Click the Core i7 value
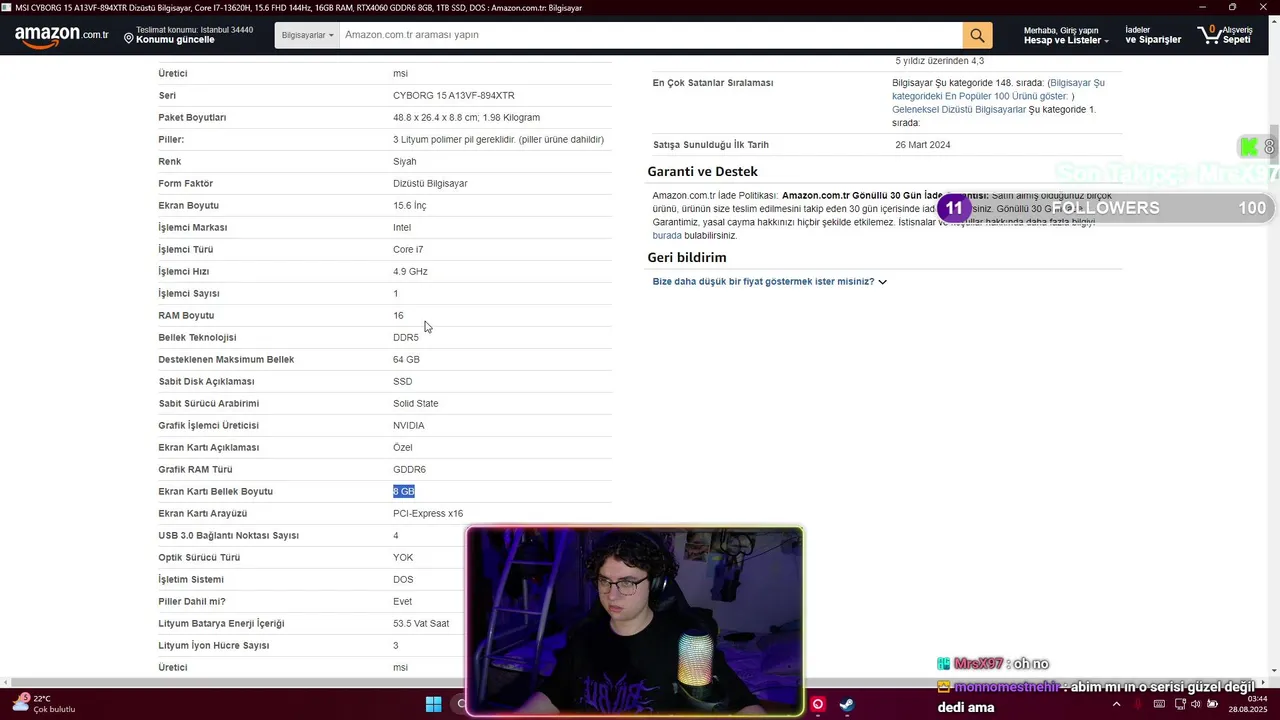This screenshot has height=720, width=1280. 408,250
